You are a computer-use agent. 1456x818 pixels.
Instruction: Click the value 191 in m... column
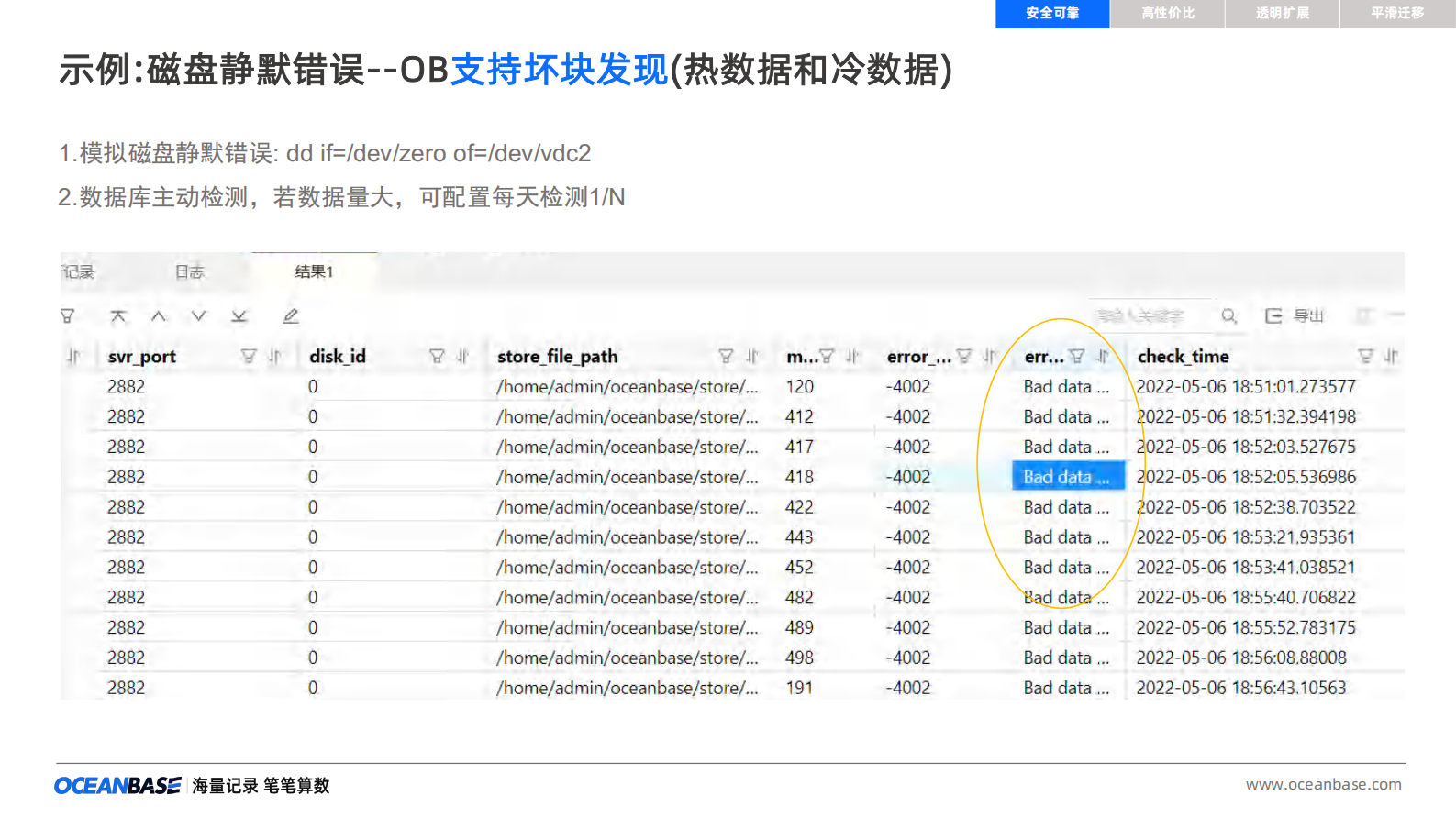tap(799, 688)
